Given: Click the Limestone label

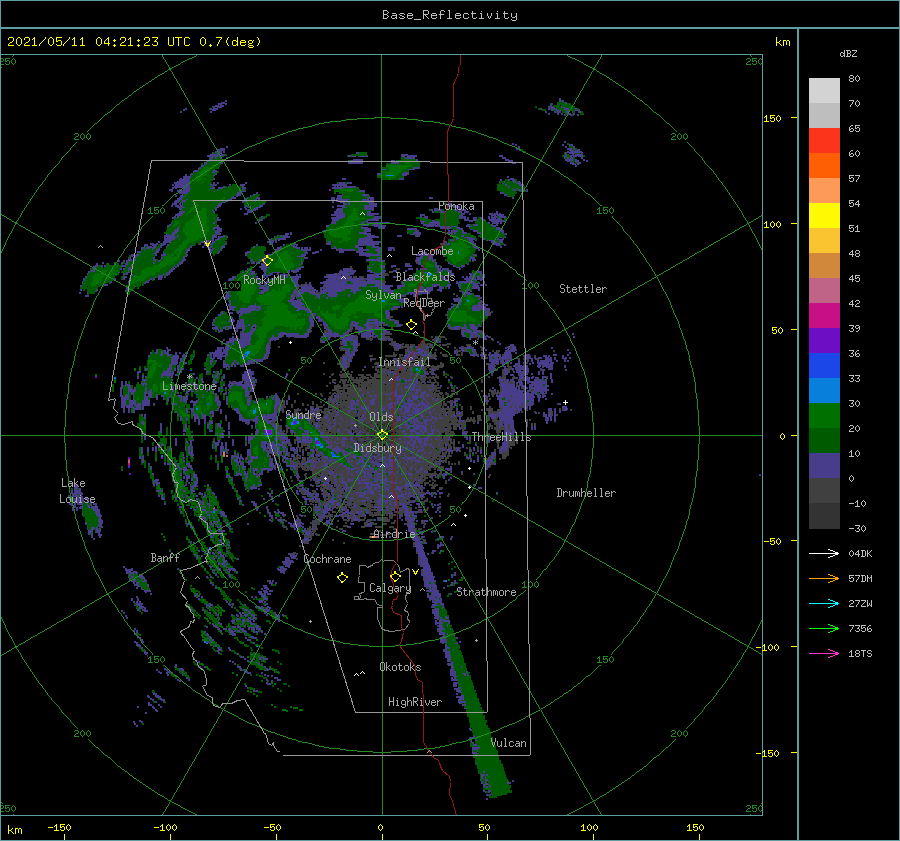Looking at the screenshot, I should click(189, 386).
